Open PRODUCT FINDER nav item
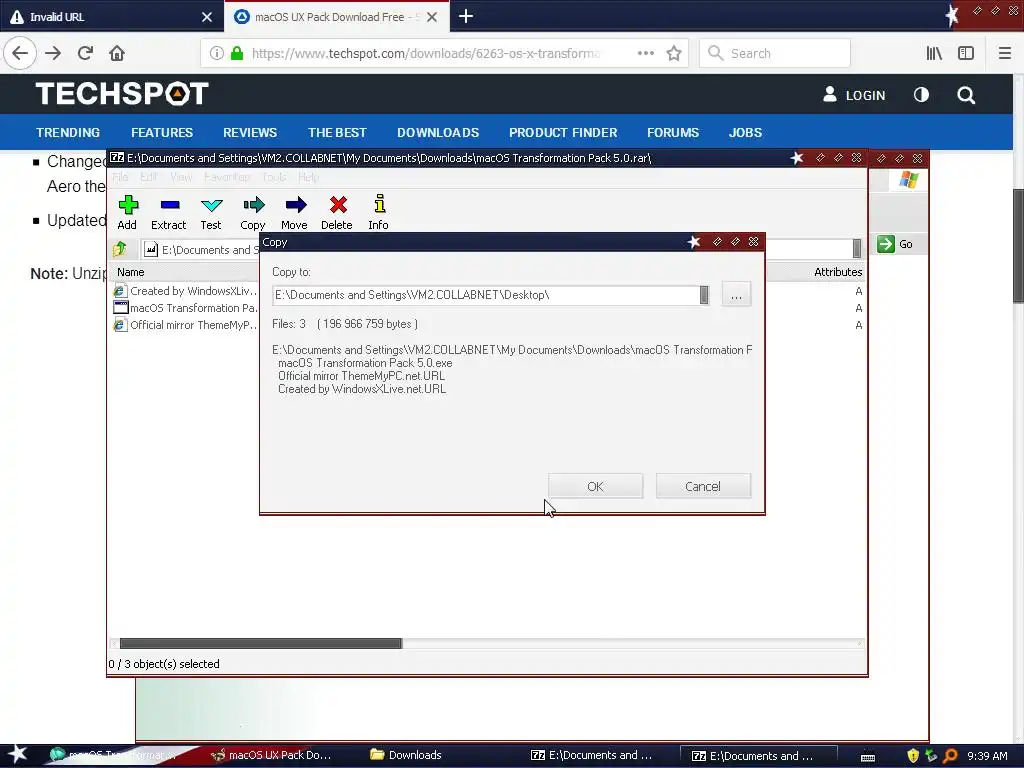1024x768 pixels. (x=563, y=133)
